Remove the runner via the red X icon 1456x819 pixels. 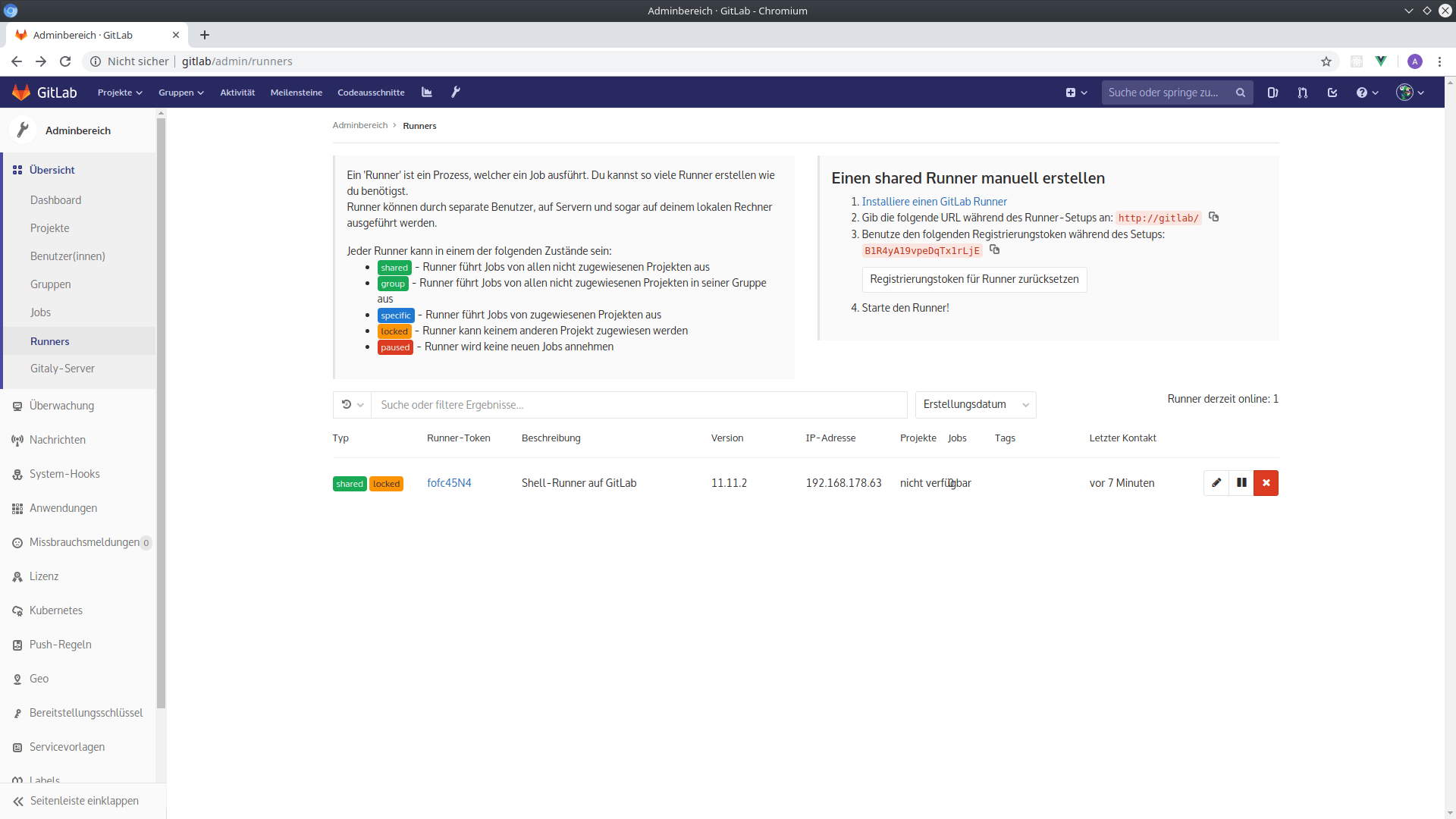(x=1266, y=482)
